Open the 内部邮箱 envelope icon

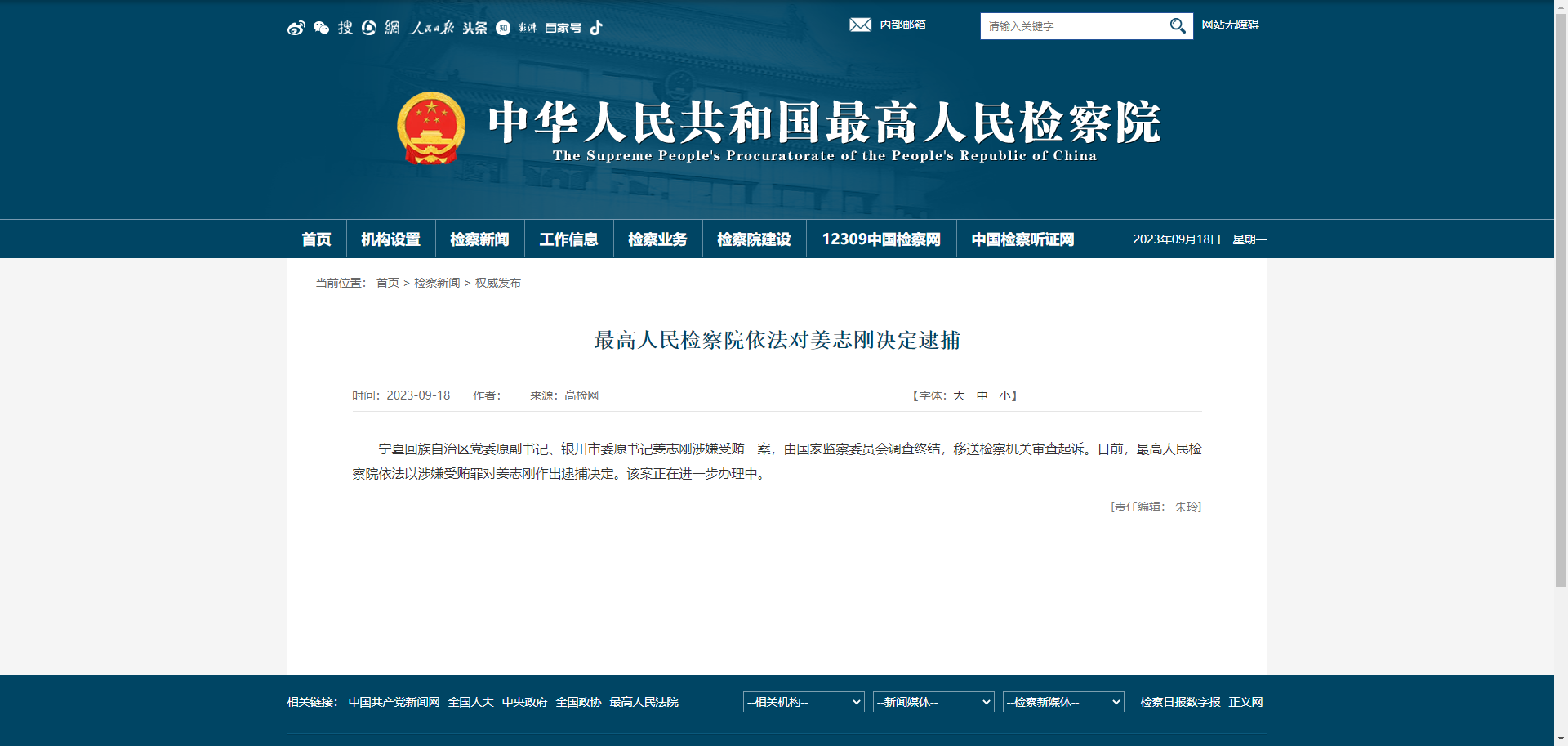[x=860, y=25]
